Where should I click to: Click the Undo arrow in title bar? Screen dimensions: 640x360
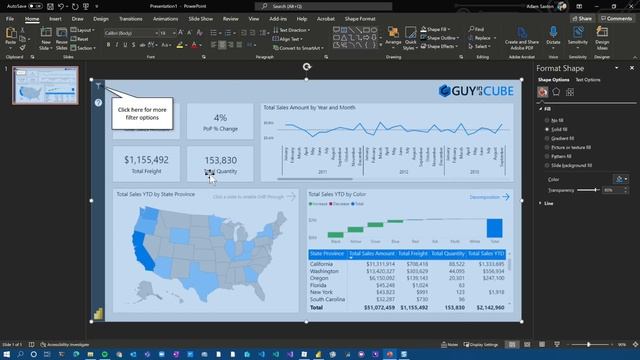pyautogui.click(x=61, y=7)
